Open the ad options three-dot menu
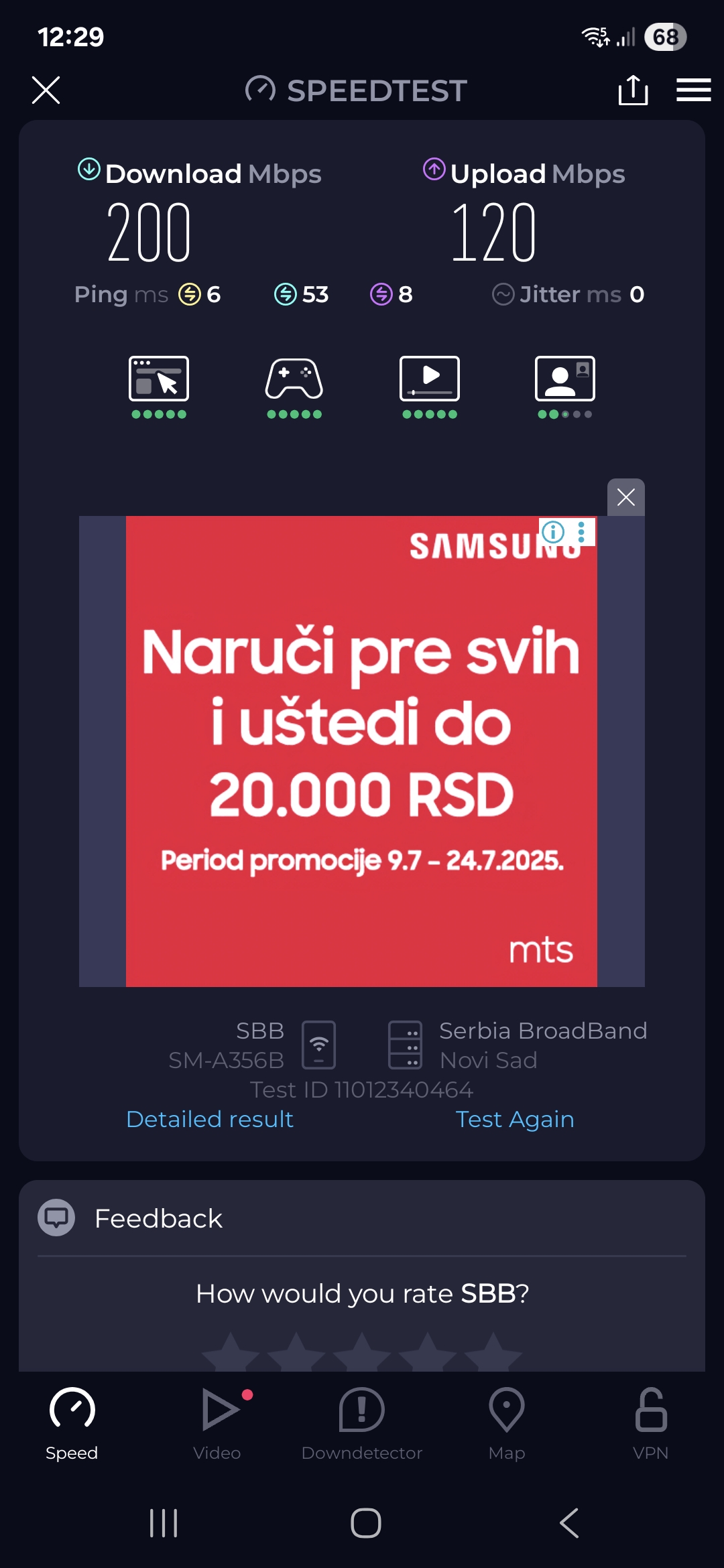 (x=581, y=532)
